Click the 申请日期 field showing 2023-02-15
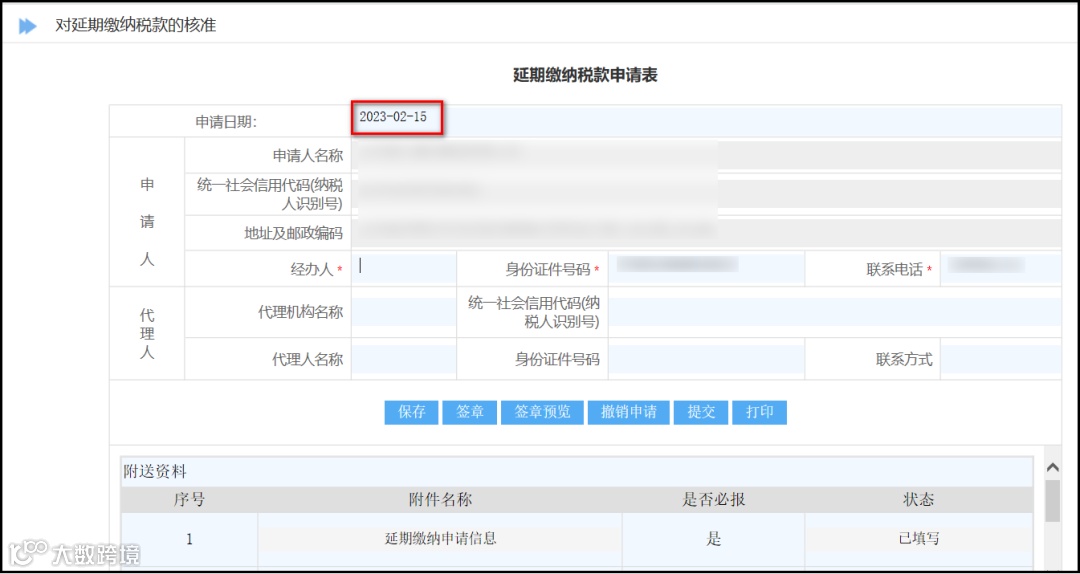Screen dimensions: 1080x574 click(x=707, y=121)
